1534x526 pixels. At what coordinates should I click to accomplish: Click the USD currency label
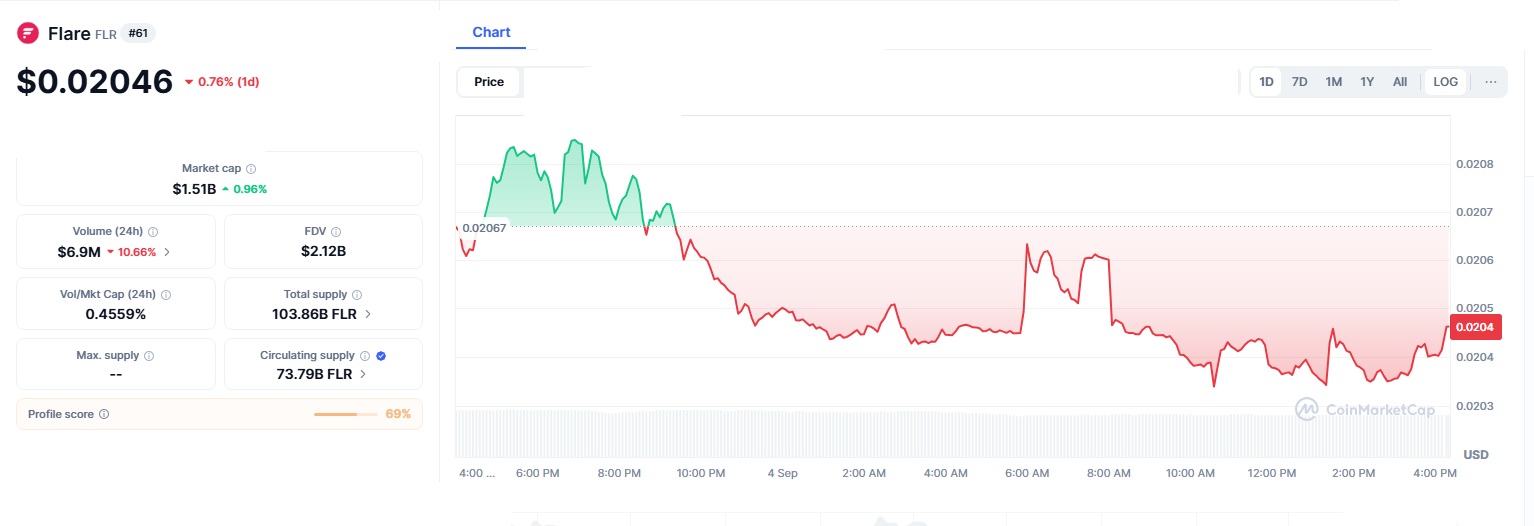pyautogui.click(x=1475, y=455)
